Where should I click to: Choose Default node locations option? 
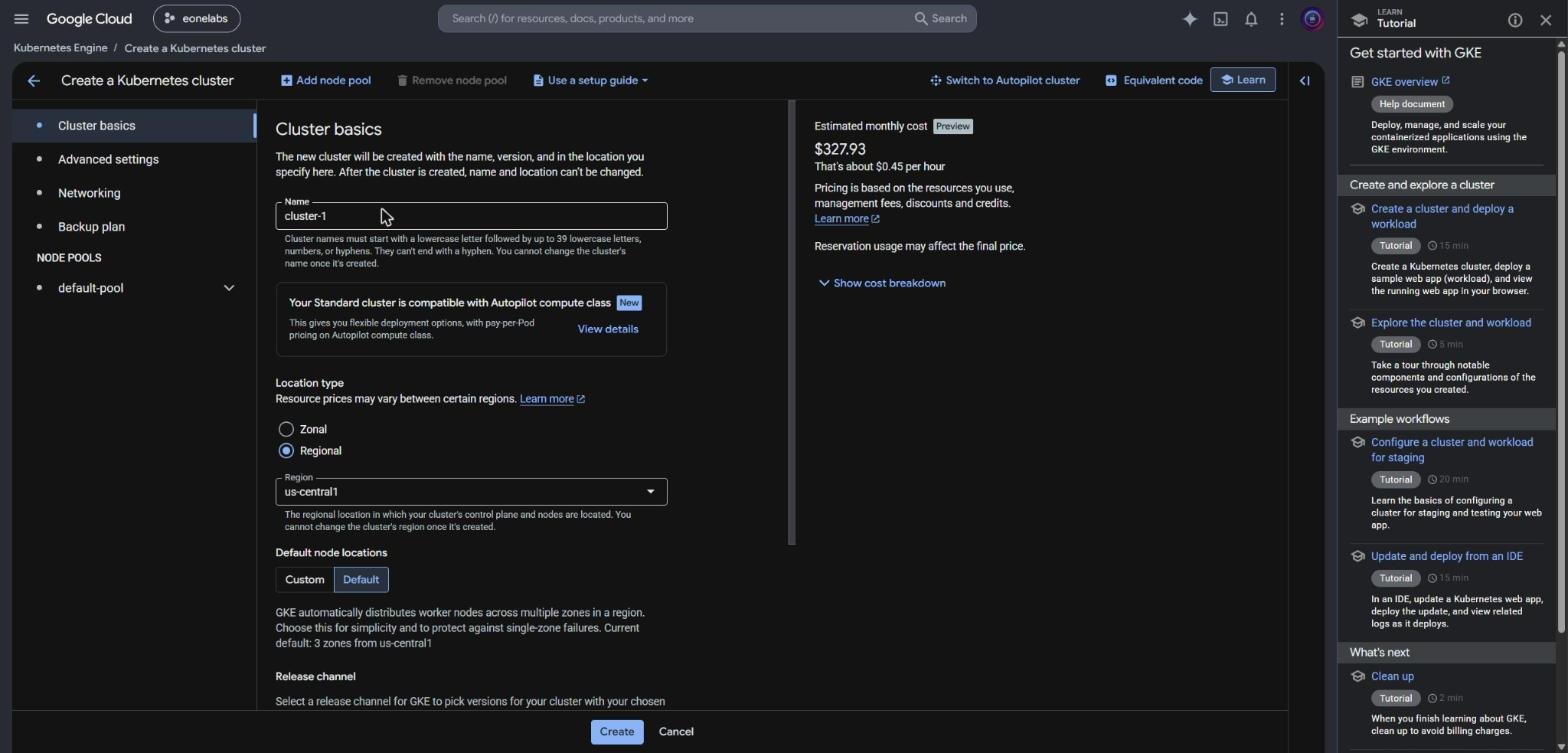pos(361,580)
